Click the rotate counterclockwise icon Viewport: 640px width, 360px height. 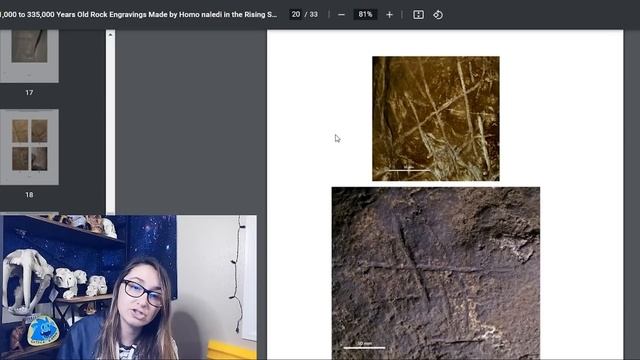click(x=438, y=15)
